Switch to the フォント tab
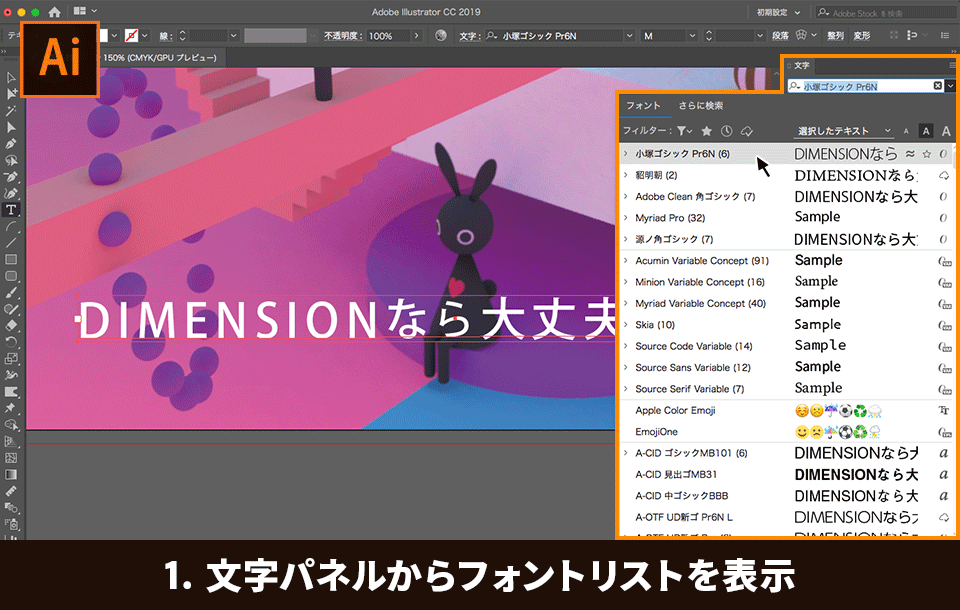 click(643, 105)
